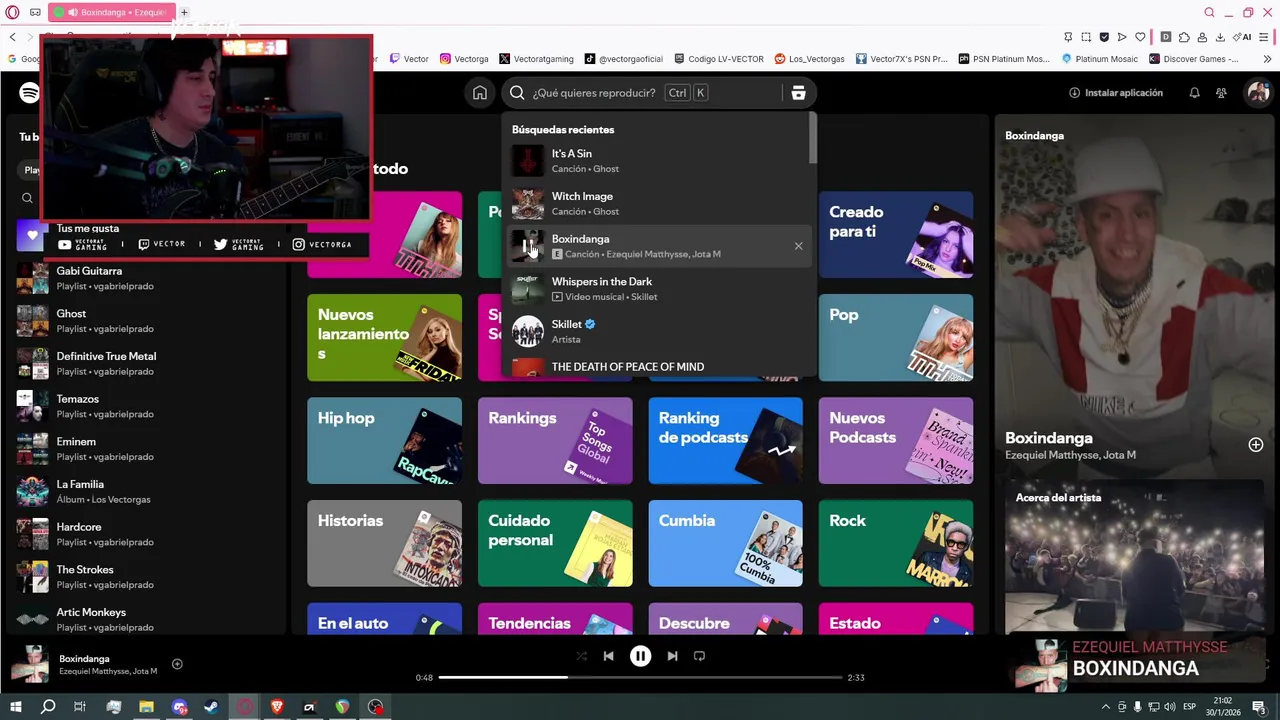Open Ghost playlist in library

[x=148, y=321]
